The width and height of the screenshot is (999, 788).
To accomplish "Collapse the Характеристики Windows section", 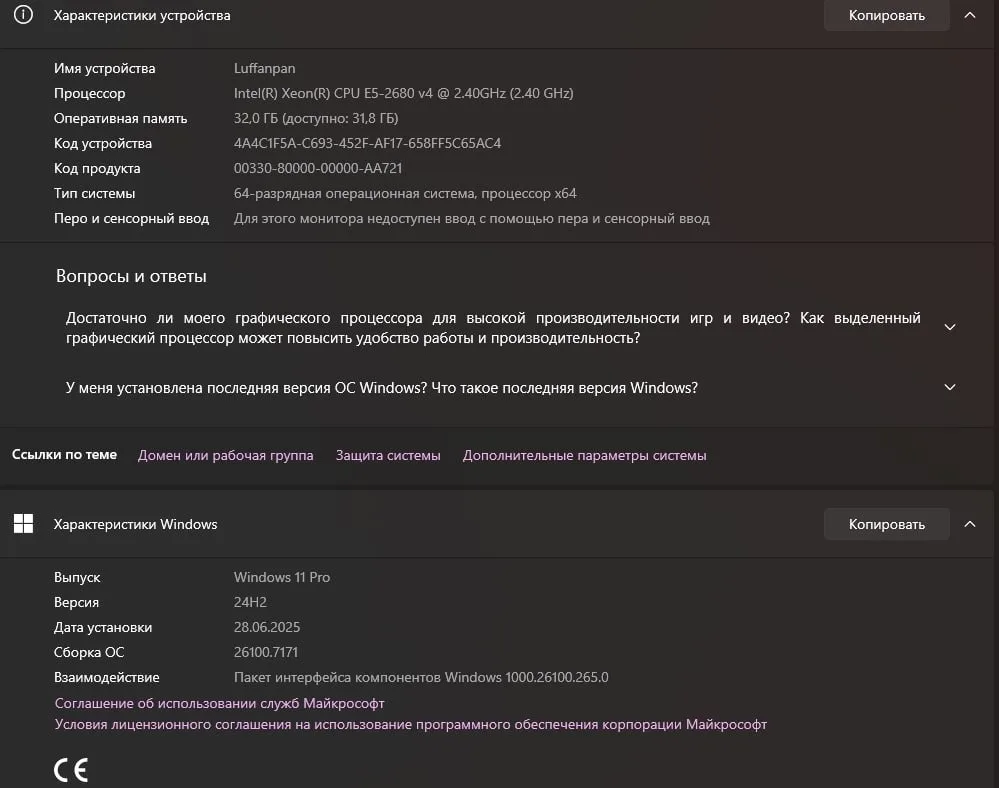I will 969,524.
